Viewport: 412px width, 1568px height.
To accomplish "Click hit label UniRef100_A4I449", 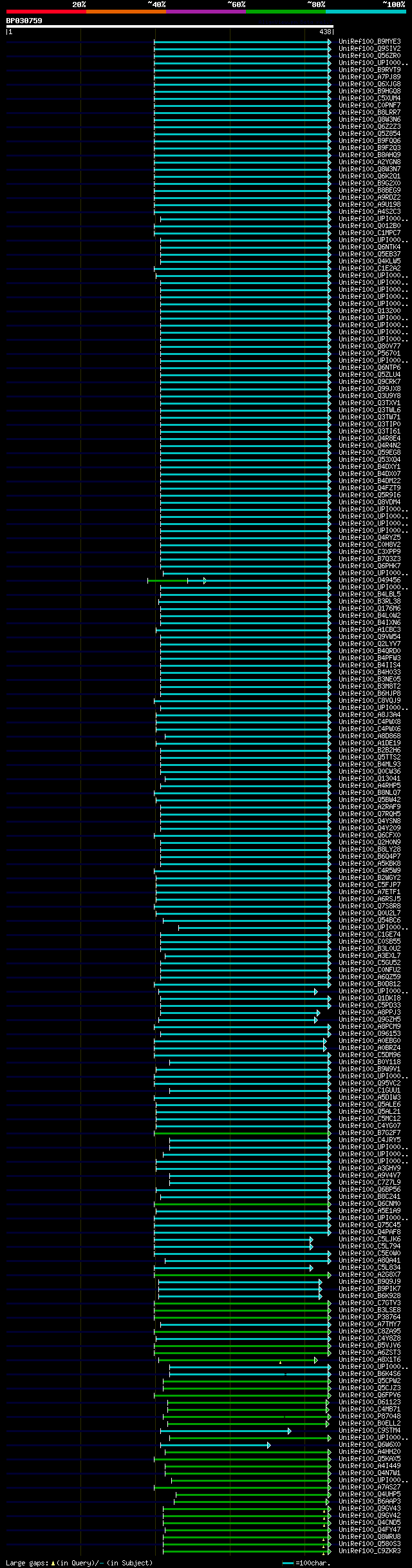I will coord(370,1466).
